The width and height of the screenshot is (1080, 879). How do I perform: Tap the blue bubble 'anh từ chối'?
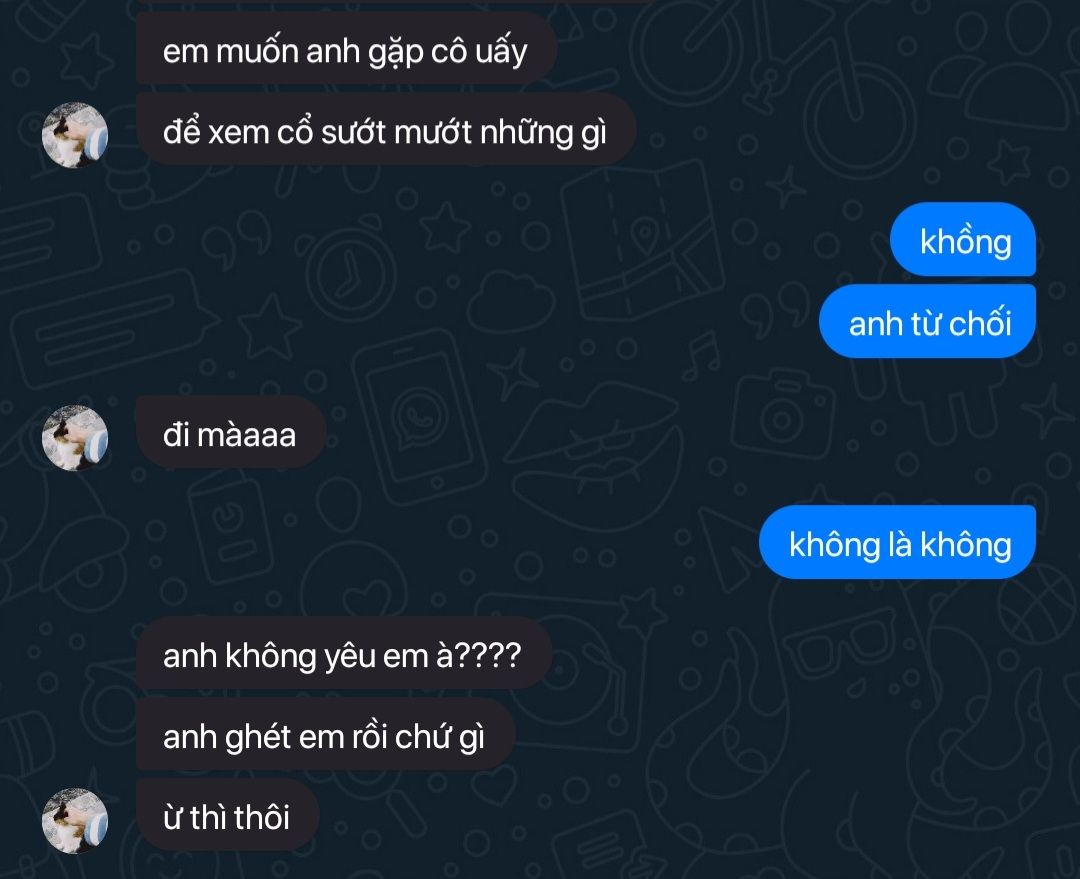click(x=927, y=322)
